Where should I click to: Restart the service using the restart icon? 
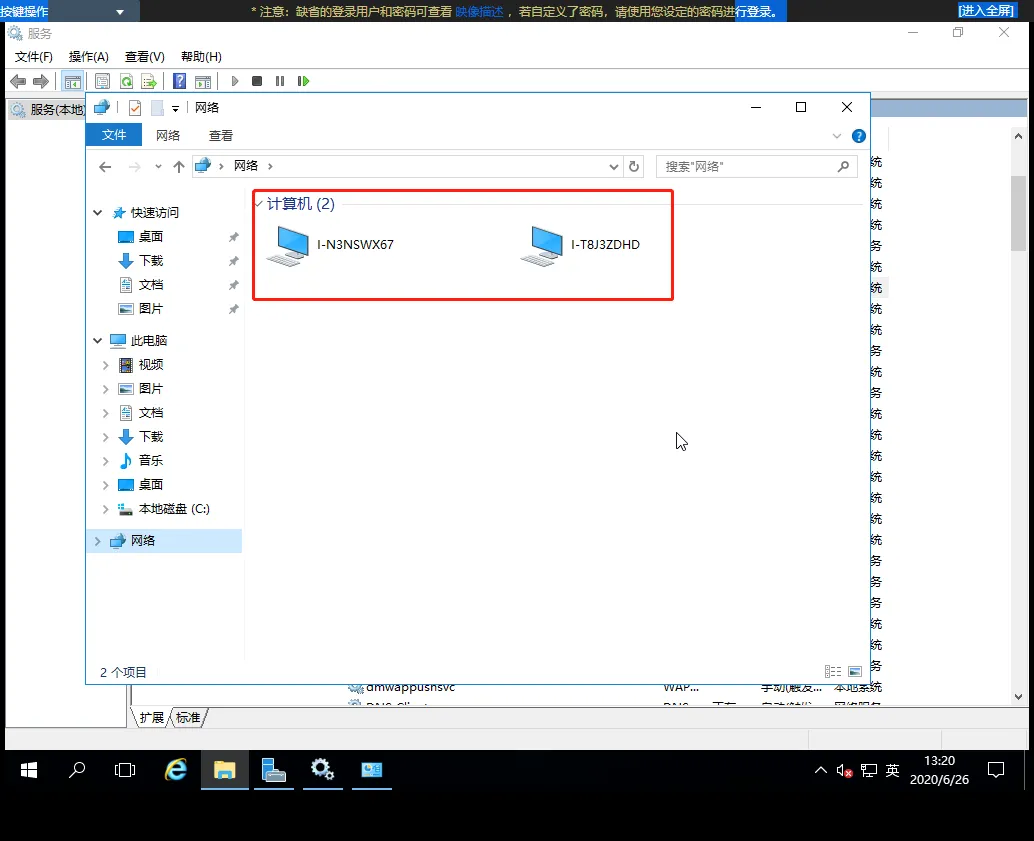(303, 81)
